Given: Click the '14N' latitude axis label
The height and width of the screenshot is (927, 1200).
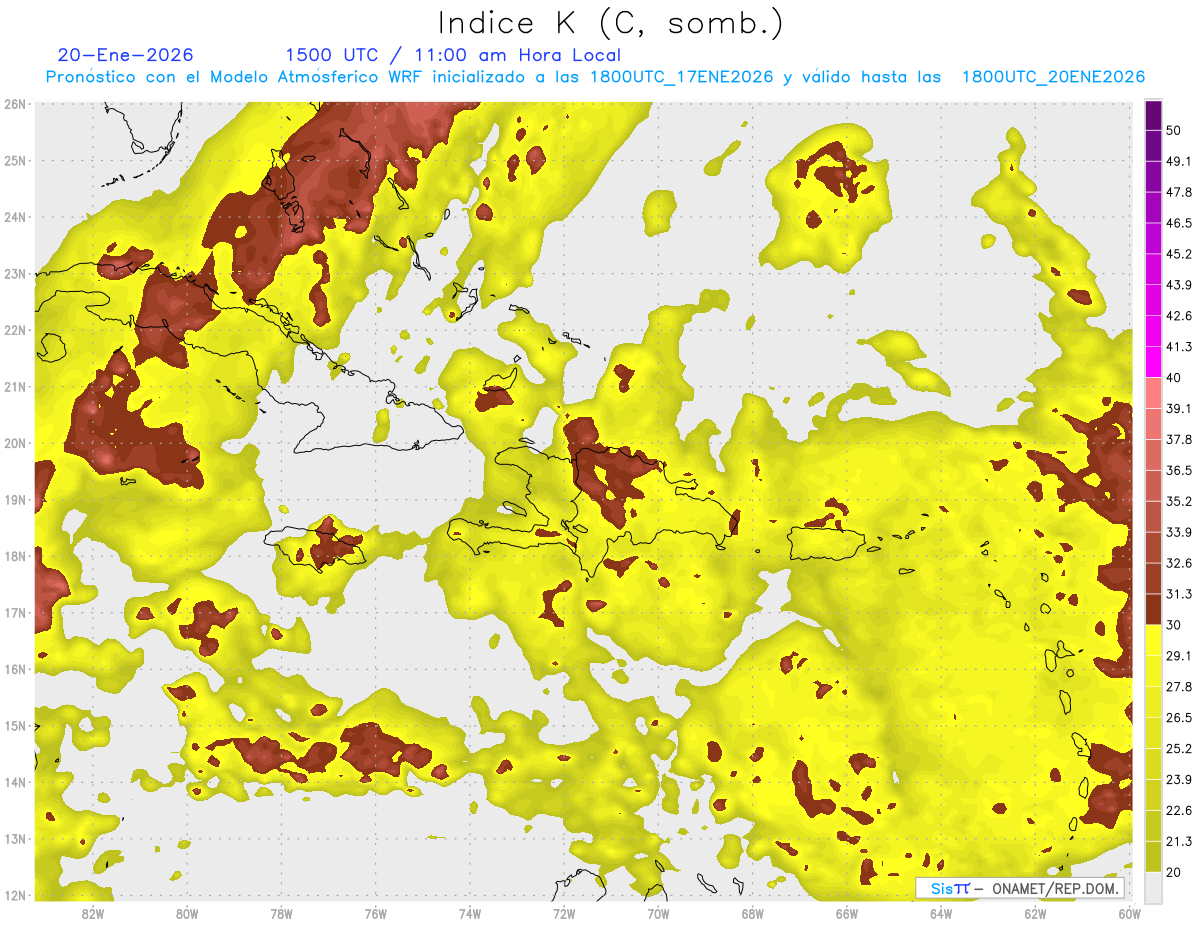Looking at the screenshot, I should coord(16,782).
